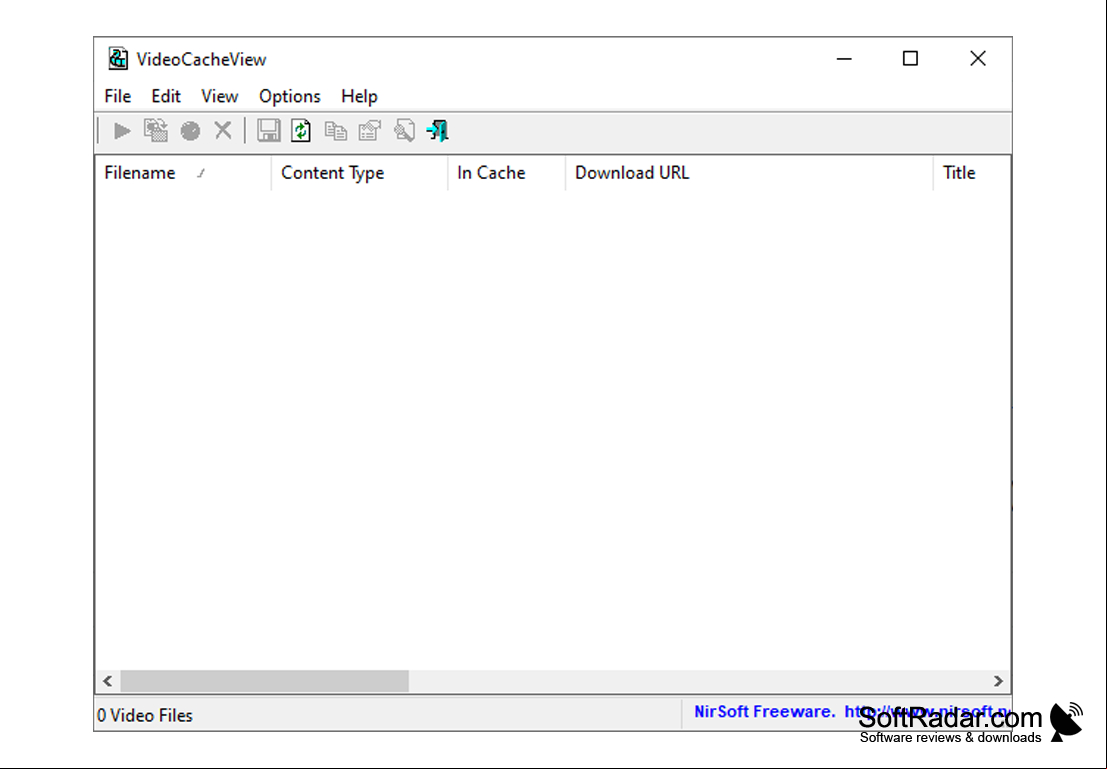Sort by the Filename column header
Viewport: 1107px width, 769px height.
(183, 173)
